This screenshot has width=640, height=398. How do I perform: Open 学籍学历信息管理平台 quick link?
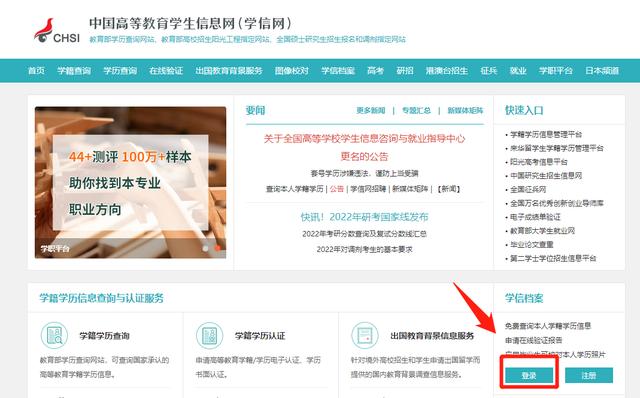[546, 134]
